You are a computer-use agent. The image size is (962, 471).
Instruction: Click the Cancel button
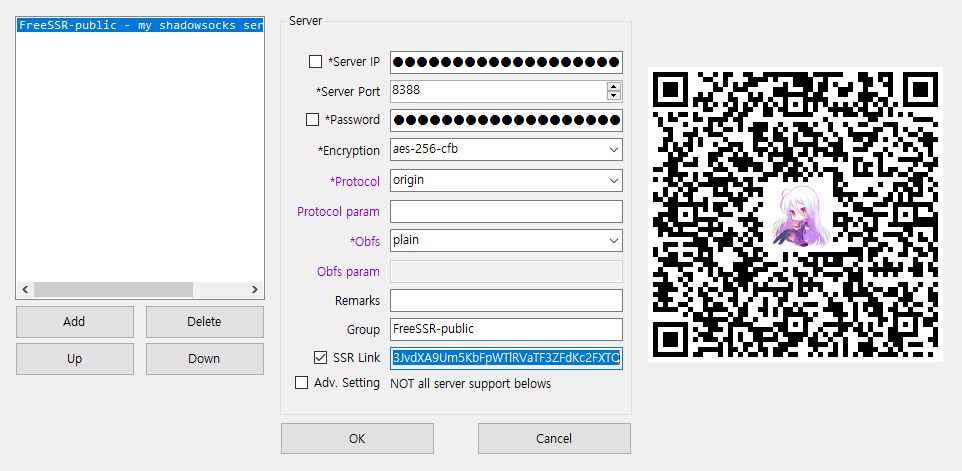(x=554, y=438)
